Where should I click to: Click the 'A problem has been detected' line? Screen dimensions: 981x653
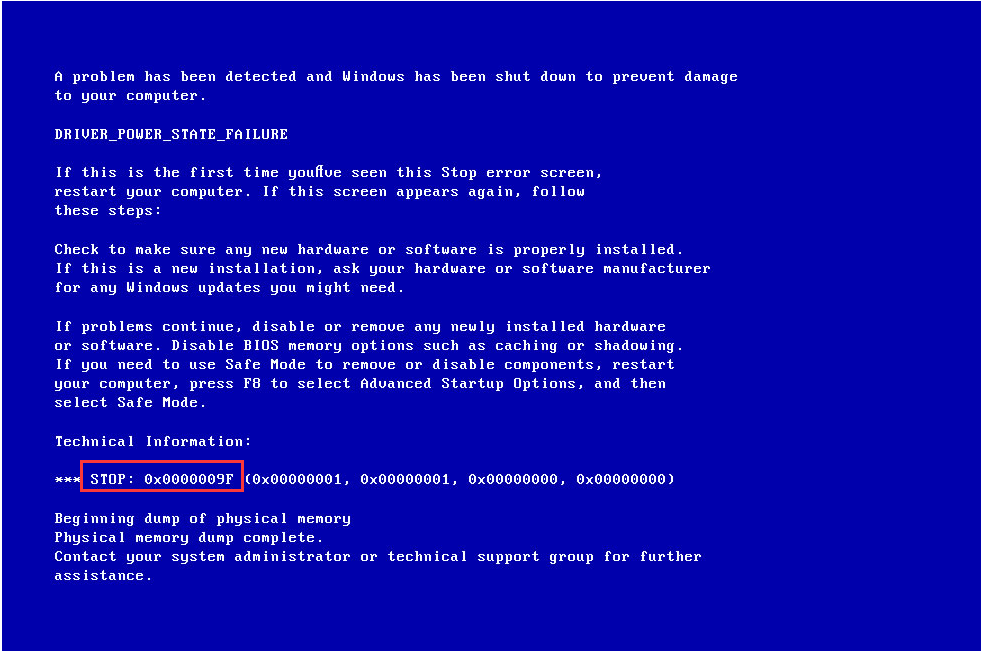tap(396, 76)
